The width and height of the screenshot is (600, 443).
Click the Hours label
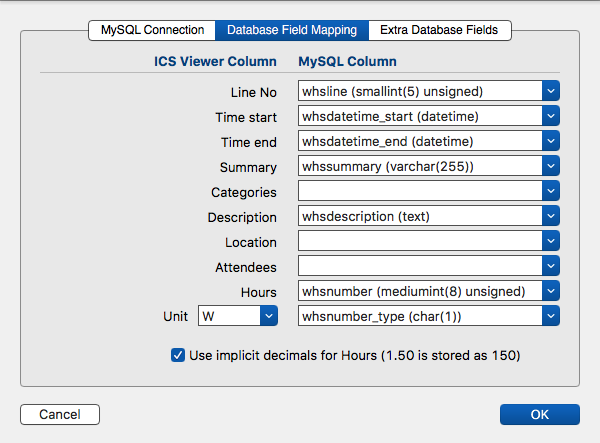pos(259,292)
